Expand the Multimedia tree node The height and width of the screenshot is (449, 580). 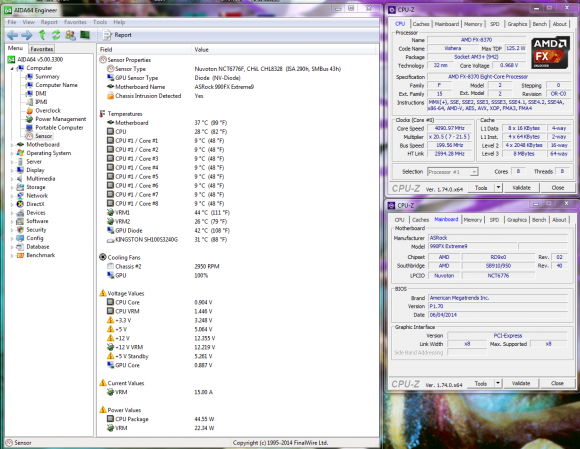tap(12, 179)
